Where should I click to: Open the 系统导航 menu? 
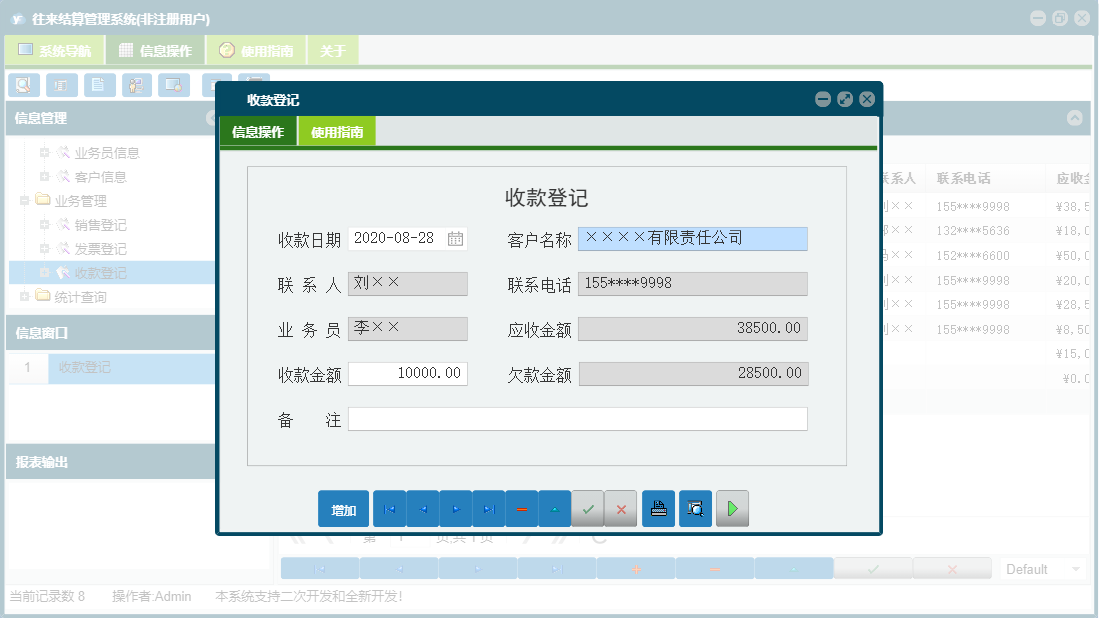[x=54, y=49]
